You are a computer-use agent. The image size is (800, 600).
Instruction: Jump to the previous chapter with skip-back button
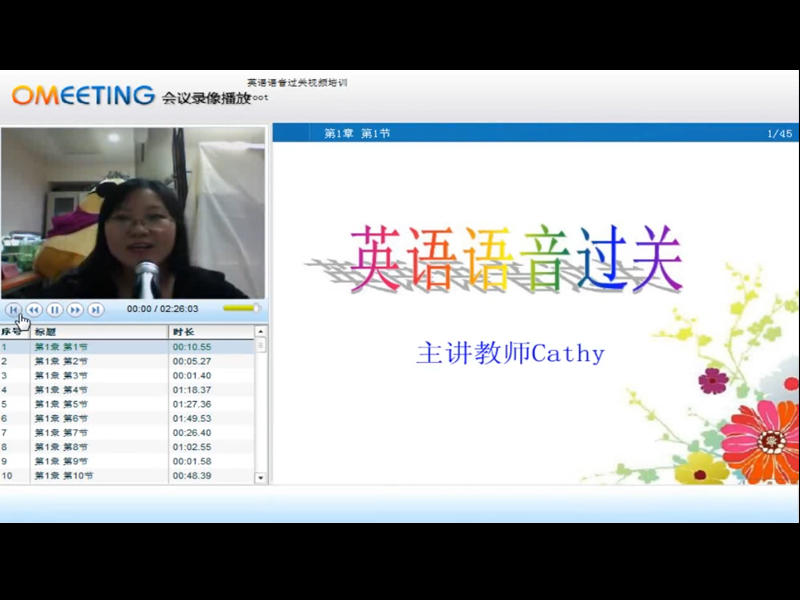pyautogui.click(x=14, y=310)
